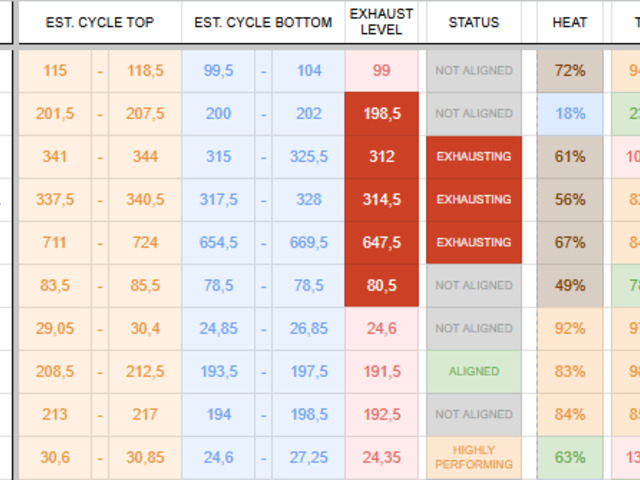The image size is (640, 480).
Task: Click the EXHAUST LEVEL column header
Action: pyautogui.click(x=381, y=22)
